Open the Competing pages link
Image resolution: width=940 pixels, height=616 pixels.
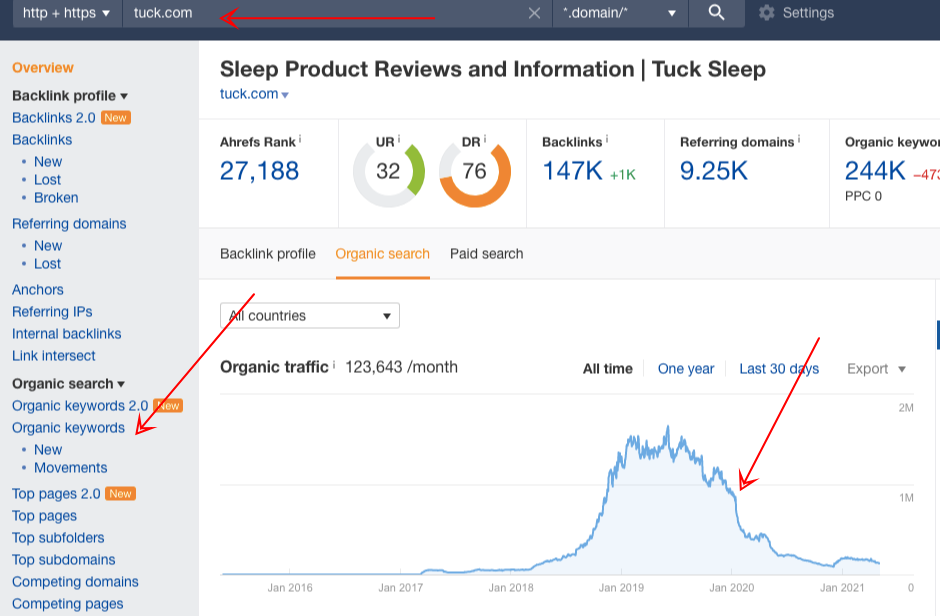[x=67, y=604]
